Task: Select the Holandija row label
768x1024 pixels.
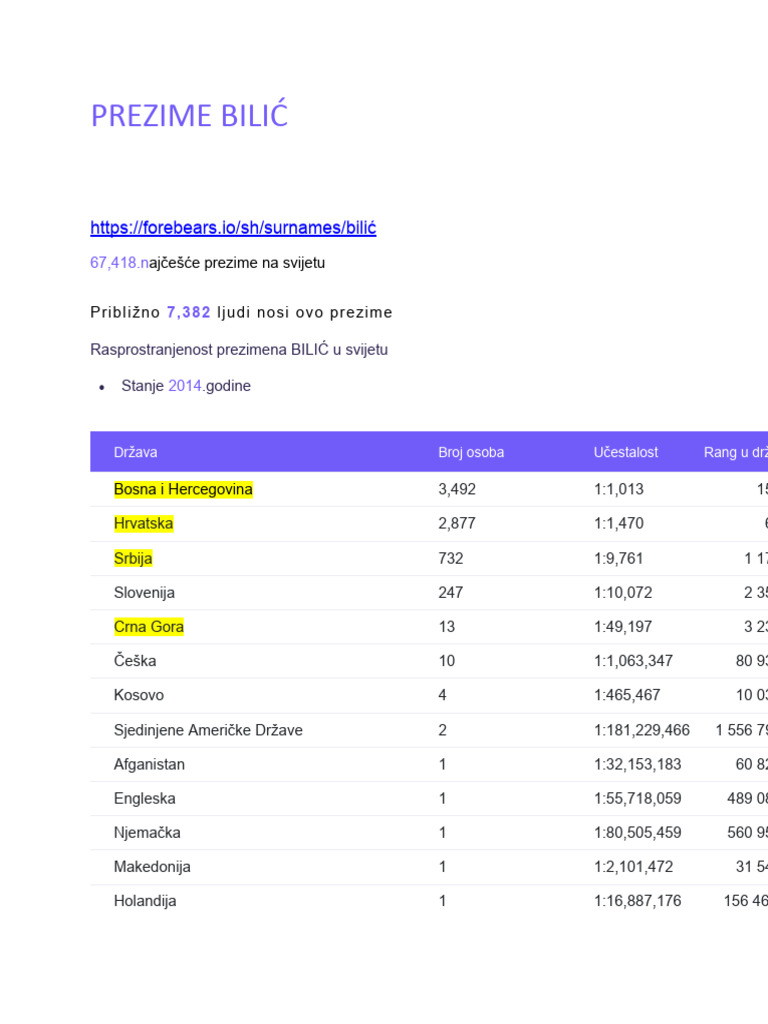Action: (145, 901)
